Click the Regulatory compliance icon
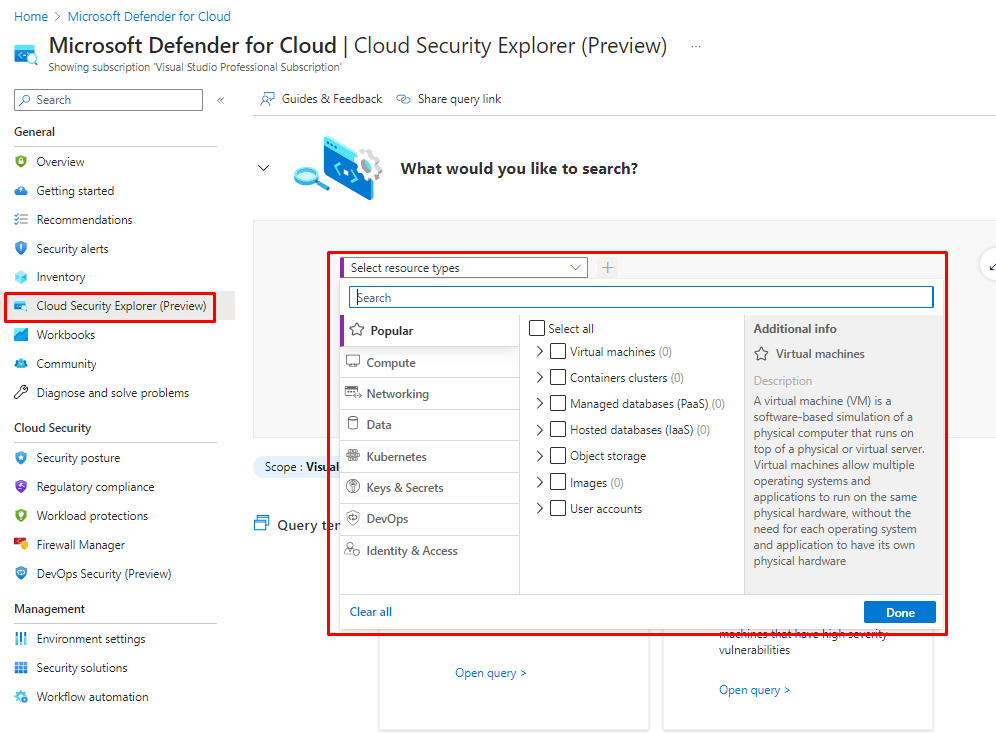 pyautogui.click(x=21, y=487)
